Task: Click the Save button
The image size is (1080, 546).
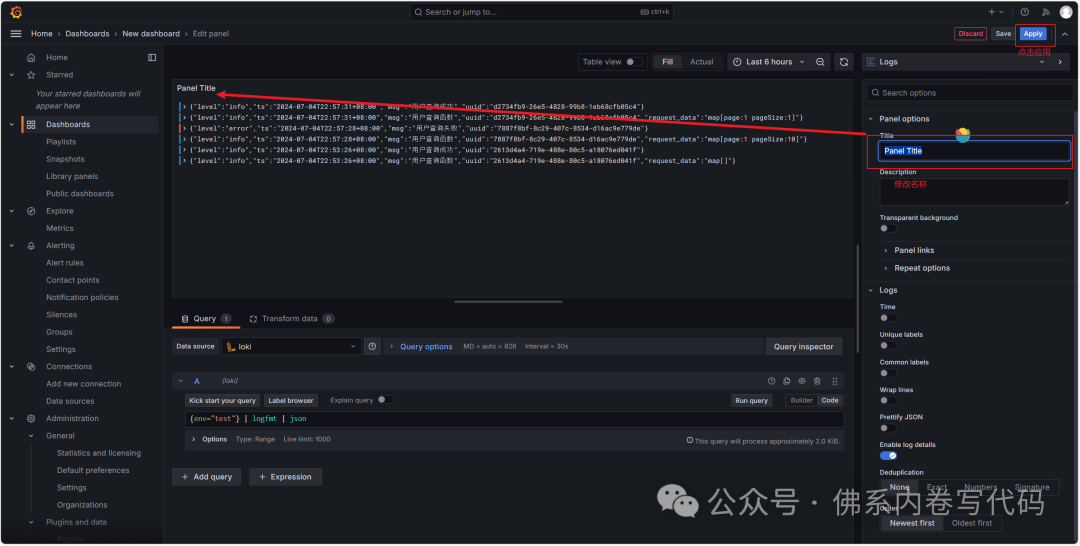Action: coord(1003,34)
